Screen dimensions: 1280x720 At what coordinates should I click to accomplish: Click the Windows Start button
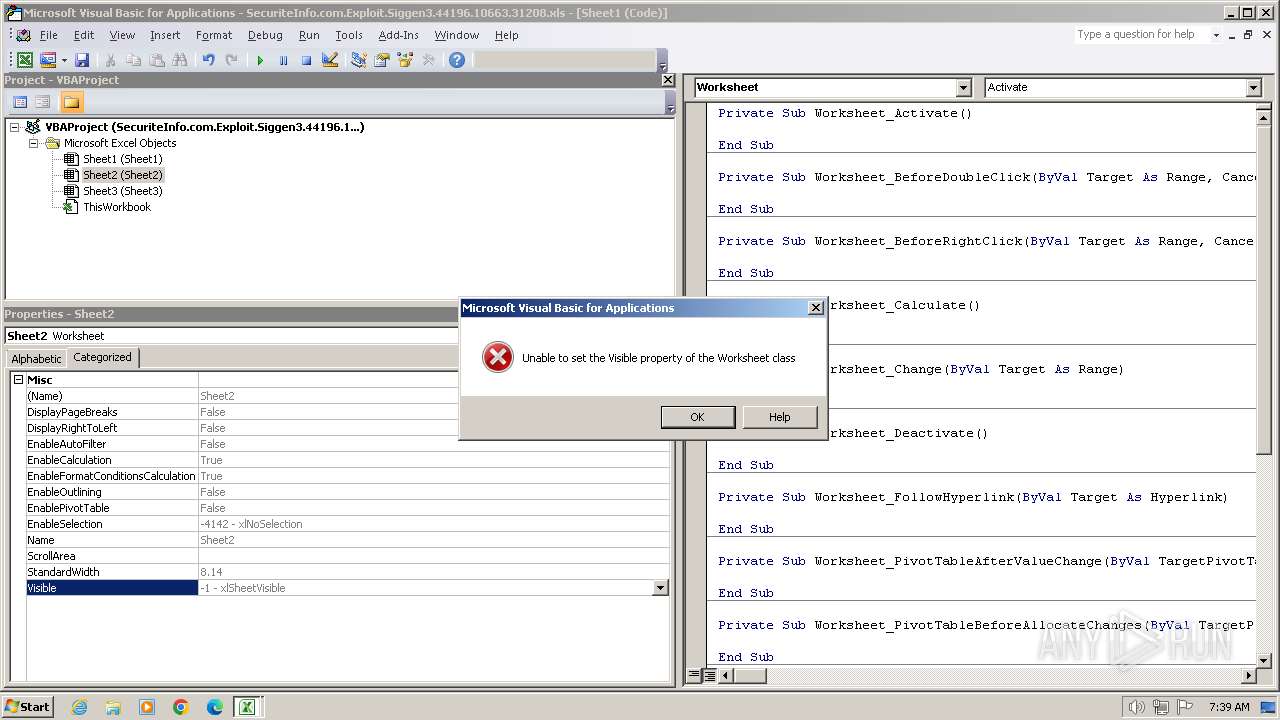27,706
